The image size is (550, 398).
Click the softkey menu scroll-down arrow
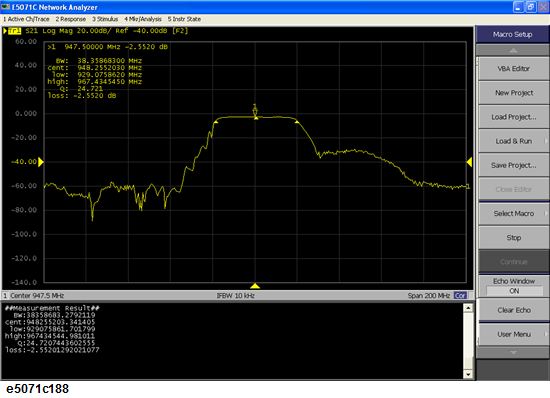[513, 352]
